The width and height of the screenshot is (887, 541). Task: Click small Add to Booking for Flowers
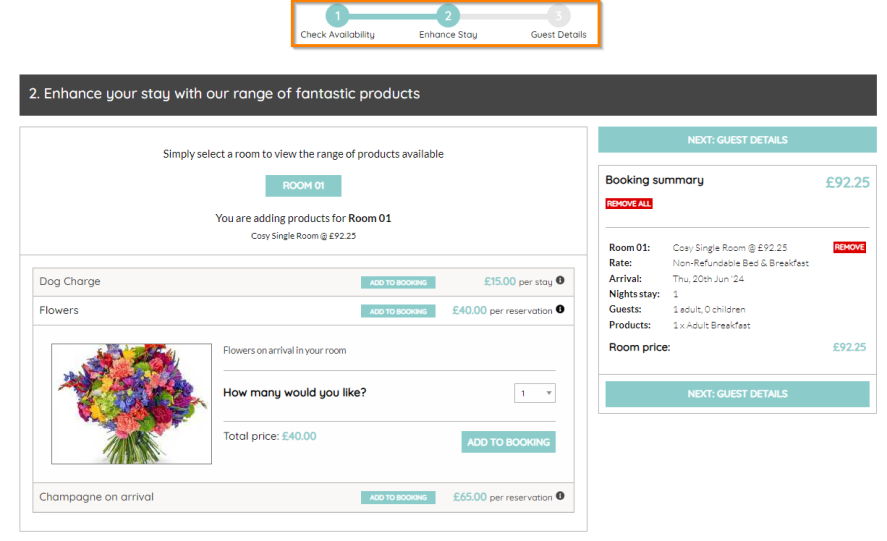click(398, 311)
